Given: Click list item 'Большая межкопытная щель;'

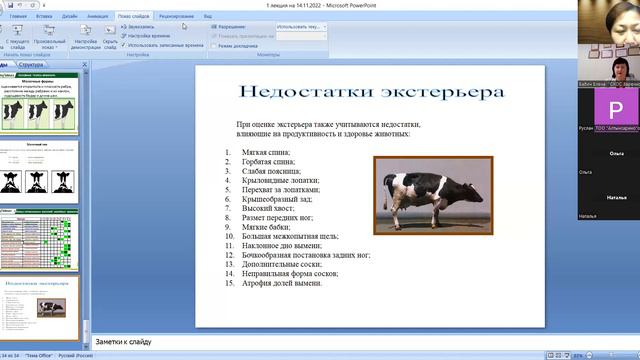Looking at the screenshot, I should coord(290,236).
